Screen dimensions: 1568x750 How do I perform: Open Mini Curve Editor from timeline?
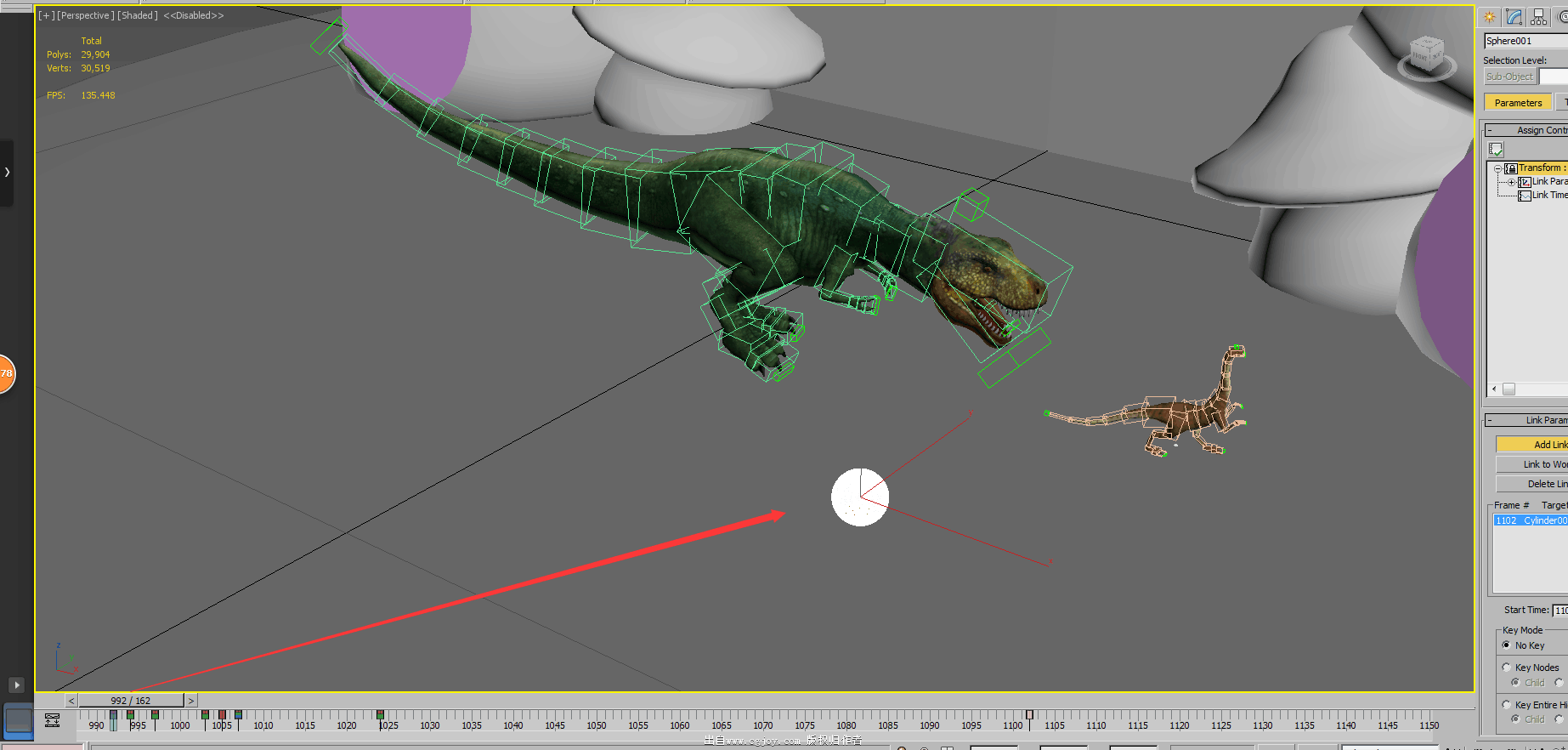(52, 720)
